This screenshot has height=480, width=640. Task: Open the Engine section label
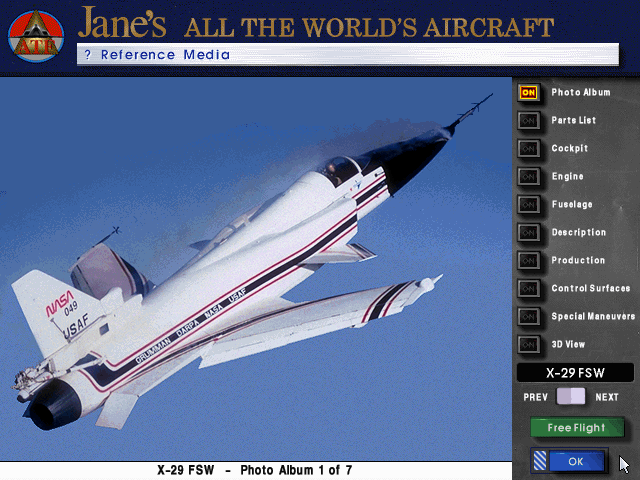pos(567,176)
